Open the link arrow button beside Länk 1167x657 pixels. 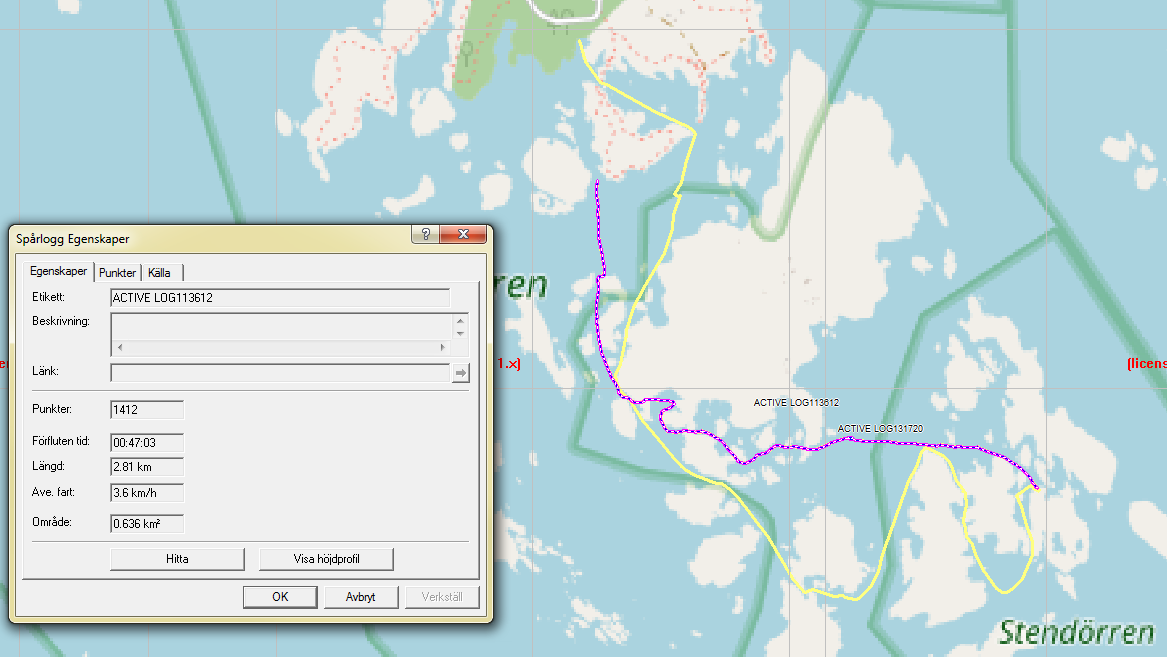(x=461, y=373)
